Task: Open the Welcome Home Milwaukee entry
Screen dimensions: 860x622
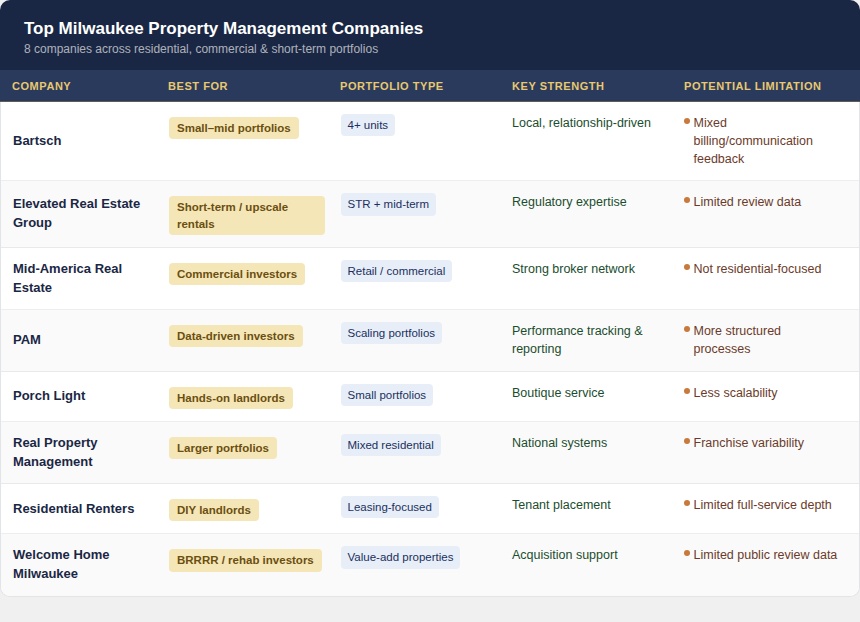Action: pos(61,564)
